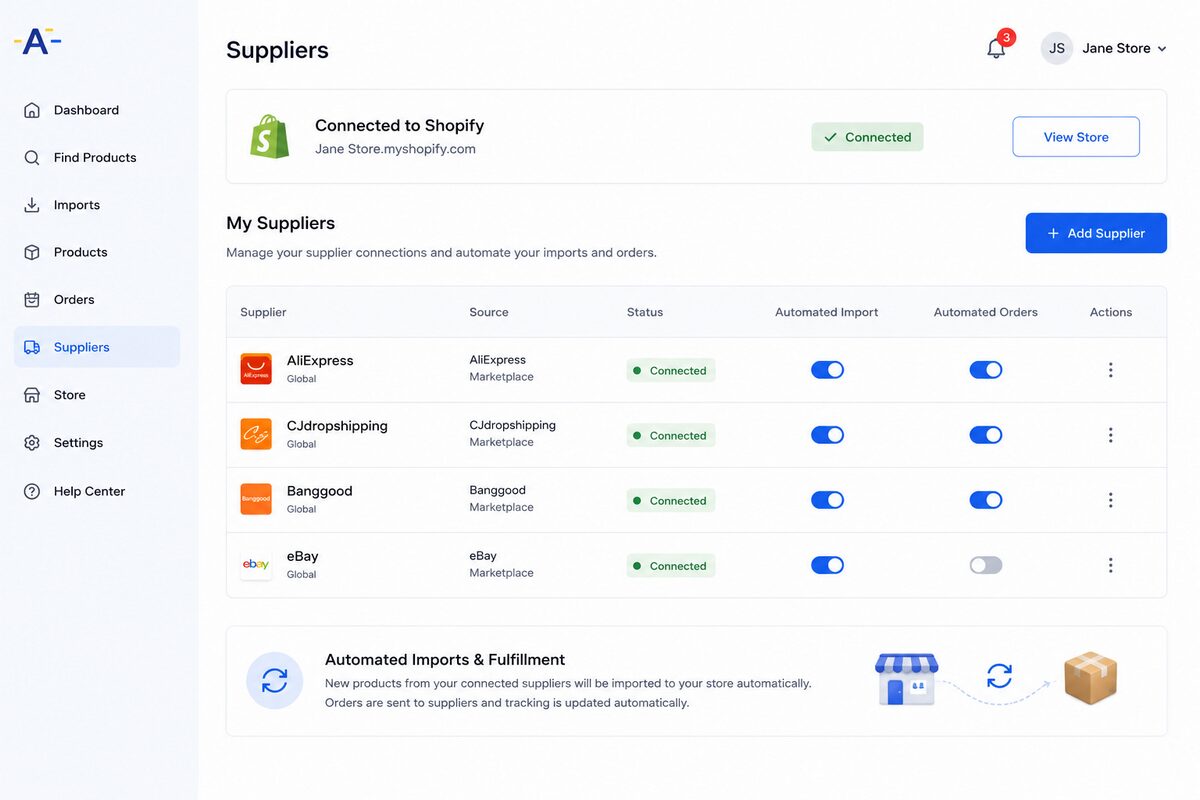1200x800 pixels.
Task: Click the AliExpress supplier logo
Action: pyautogui.click(x=256, y=369)
